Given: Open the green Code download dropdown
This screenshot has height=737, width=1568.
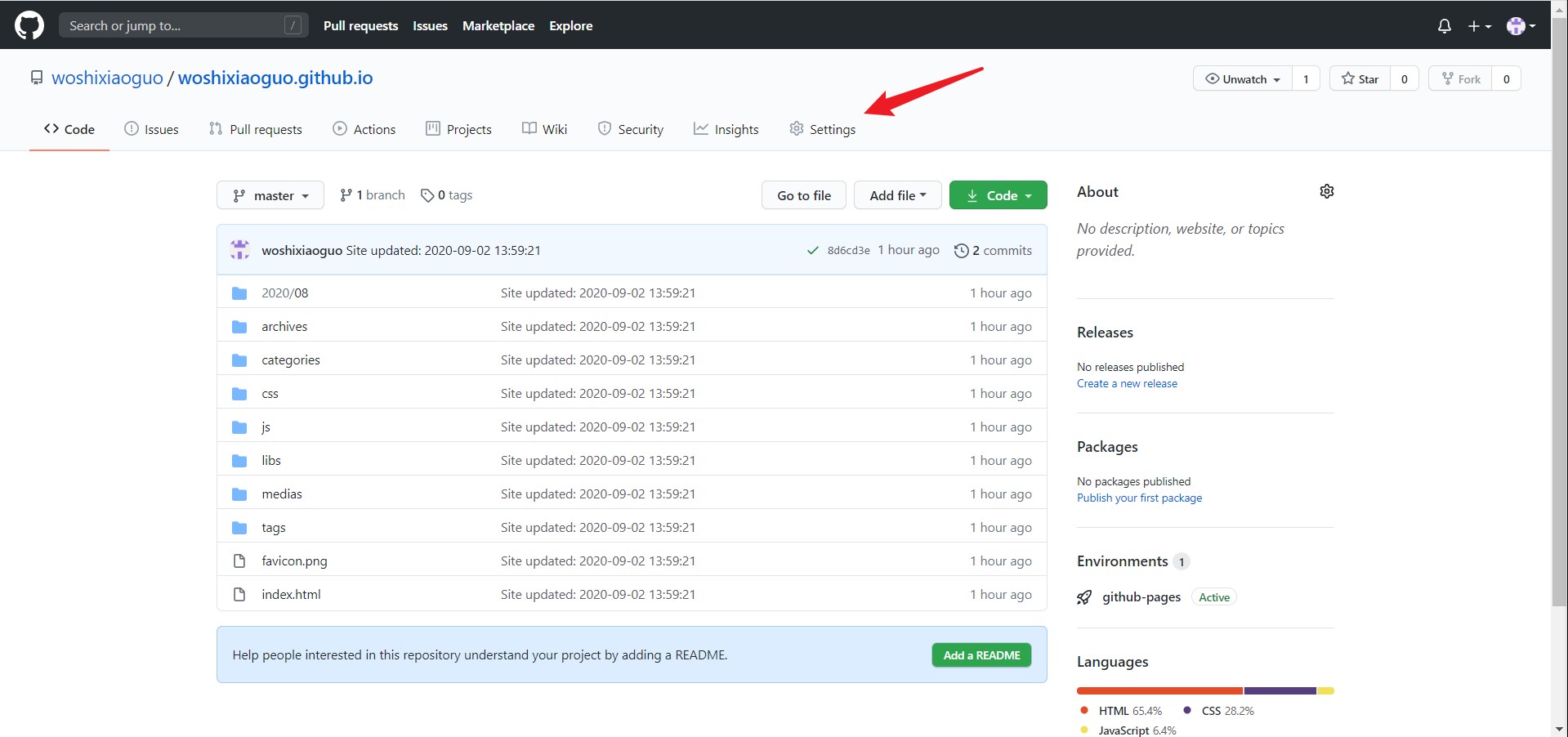Looking at the screenshot, I should coord(998,195).
